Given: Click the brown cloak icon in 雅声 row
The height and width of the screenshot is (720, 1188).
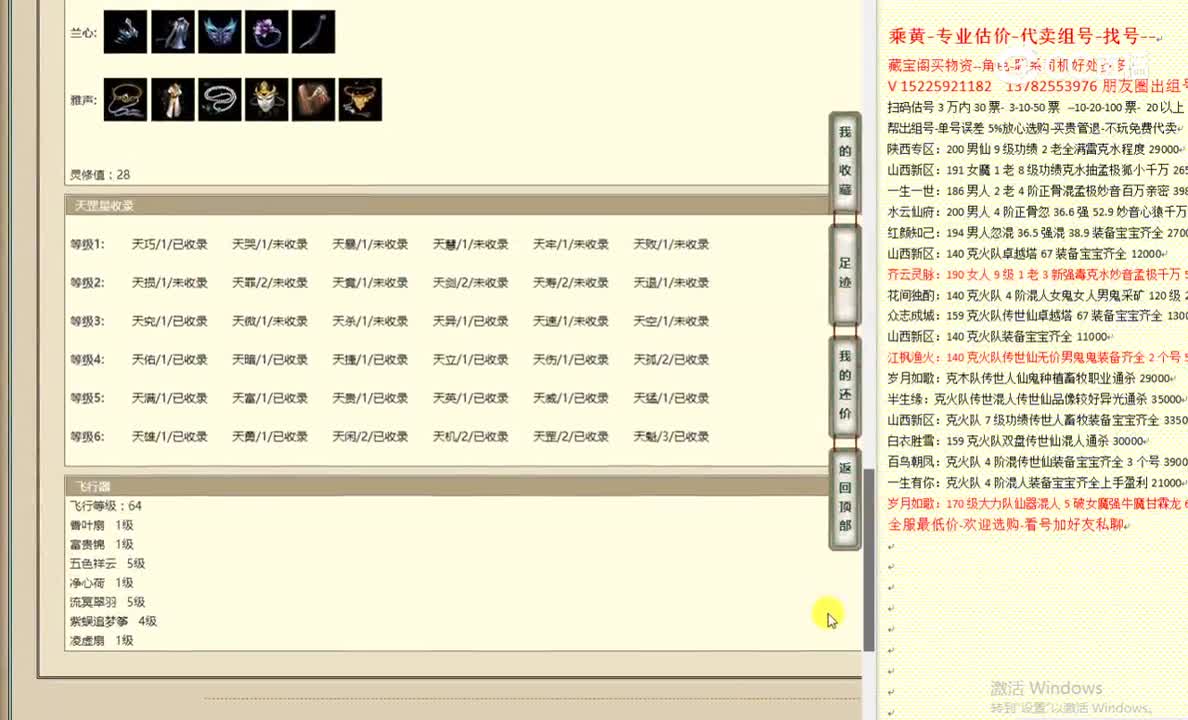Looking at the screenshot, I should click(314, 99).
